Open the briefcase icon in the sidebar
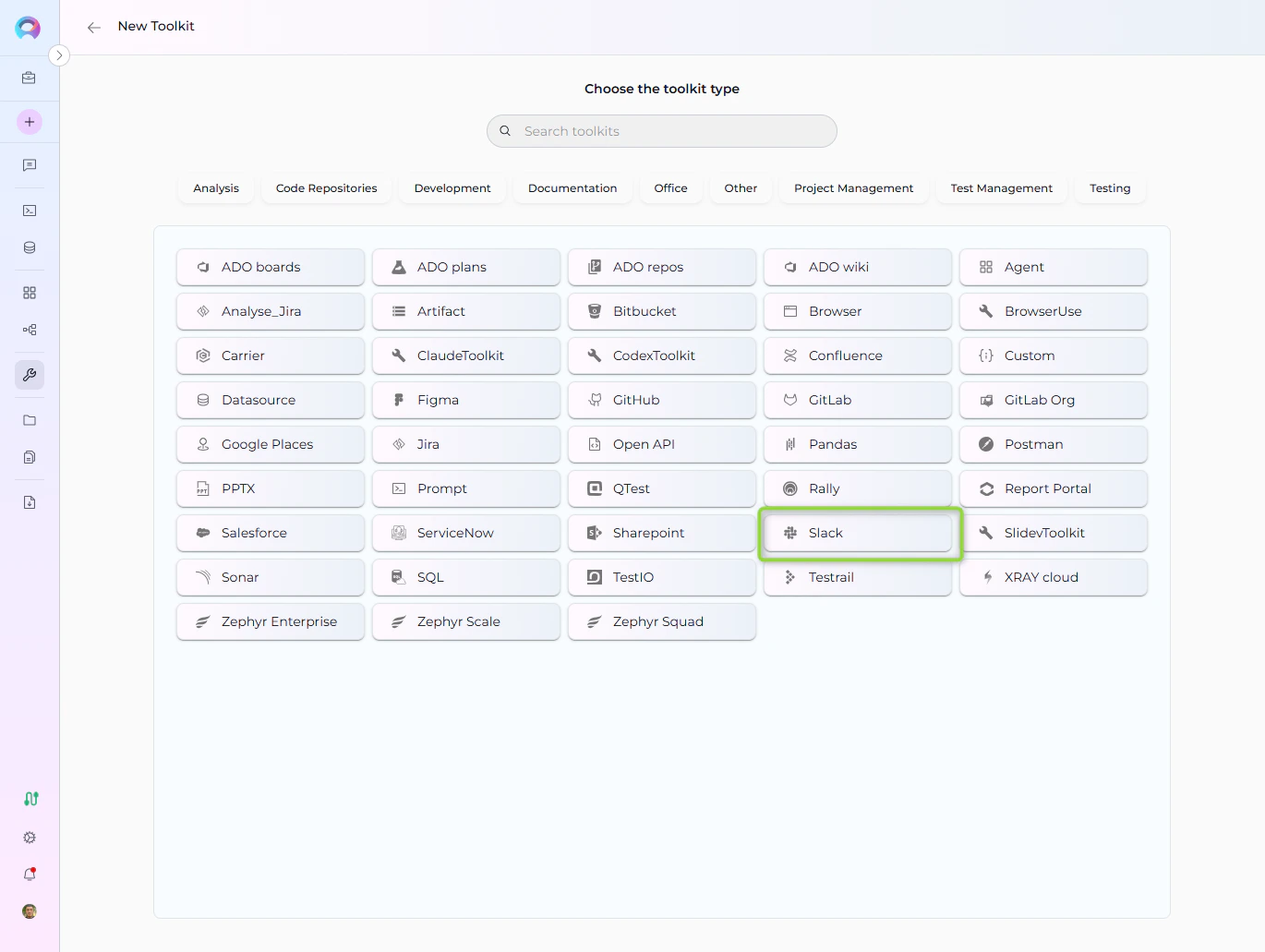 [x=30, y=78]
